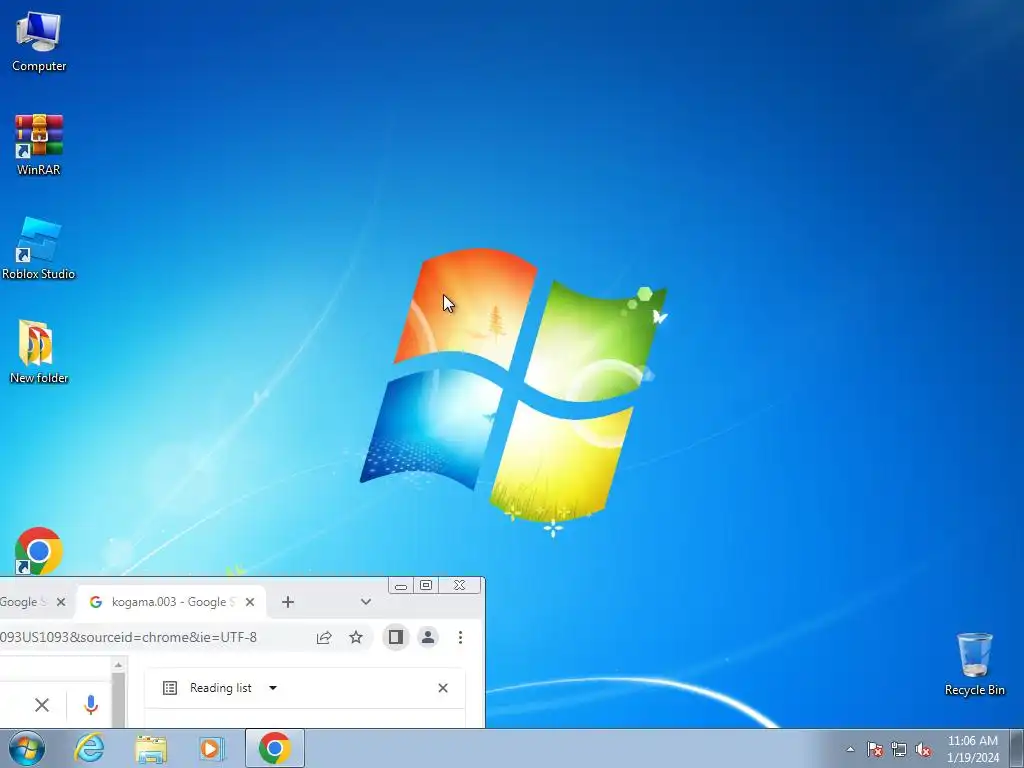Open Chrome's tab search chevron

(366, 602)
